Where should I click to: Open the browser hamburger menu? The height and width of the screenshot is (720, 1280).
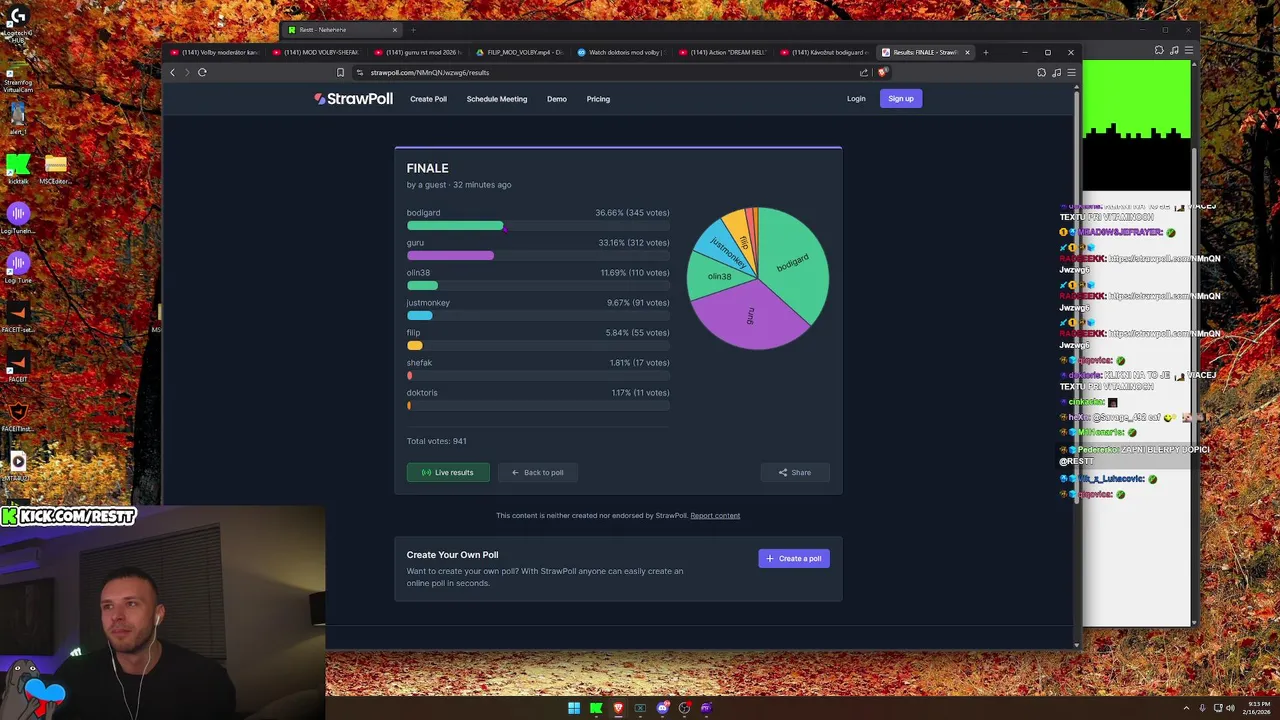[1071, 72]
